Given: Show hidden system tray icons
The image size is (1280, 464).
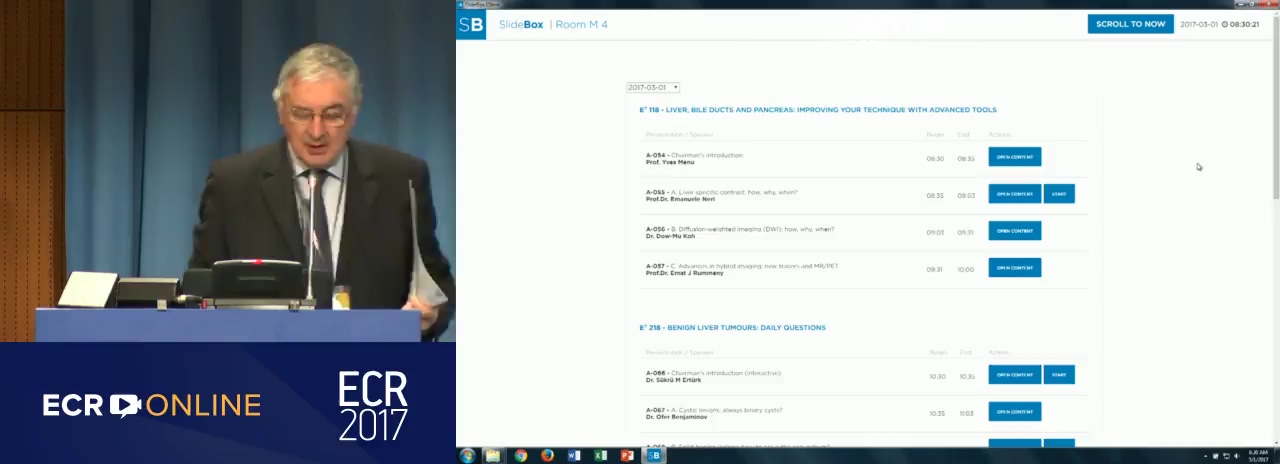Looking at the screenshot, I should 1205,456.
